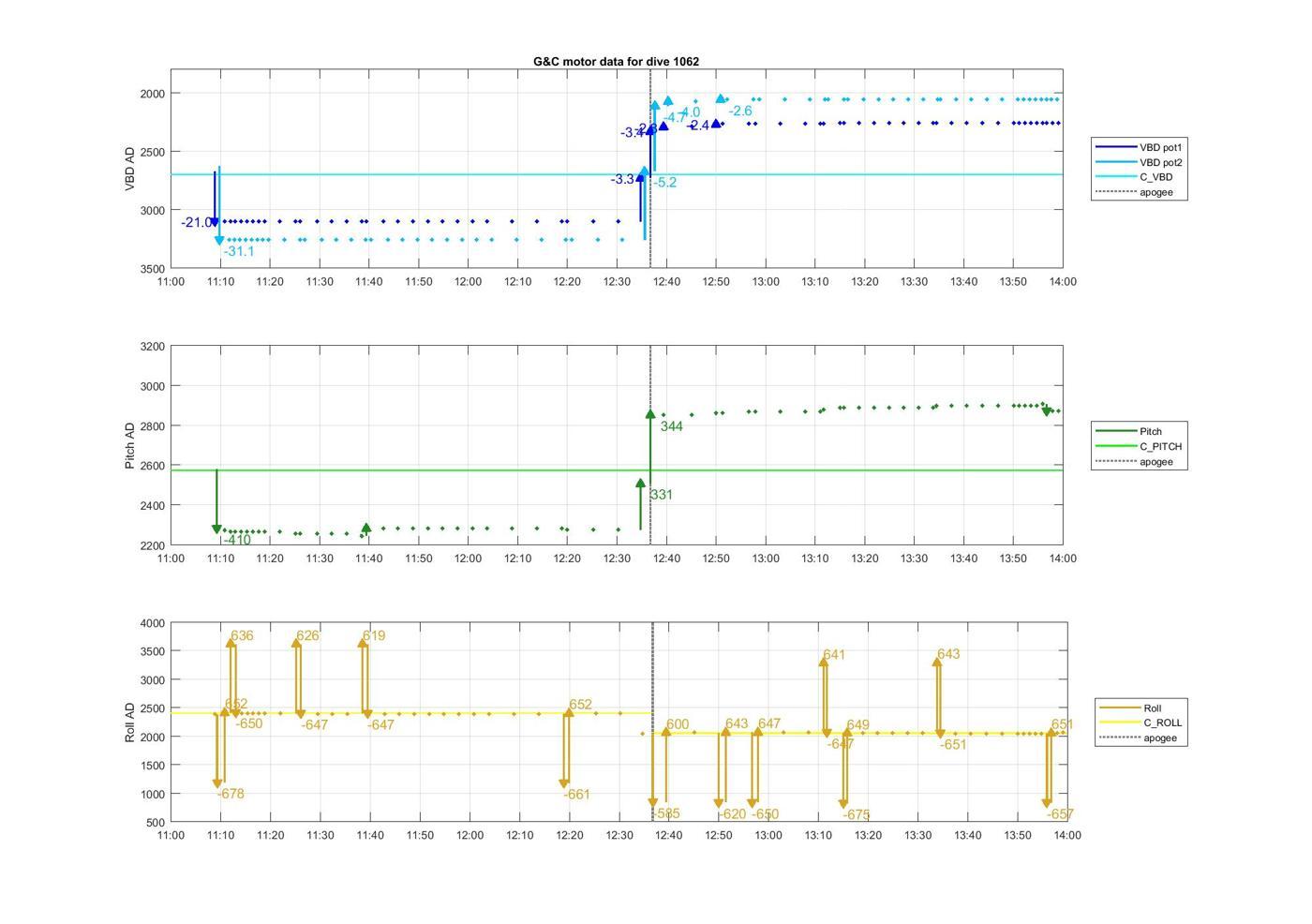This screenshot has height=924, width=1312.
Task: Click the '-3.3' VBD annotation
Action: 622,179
